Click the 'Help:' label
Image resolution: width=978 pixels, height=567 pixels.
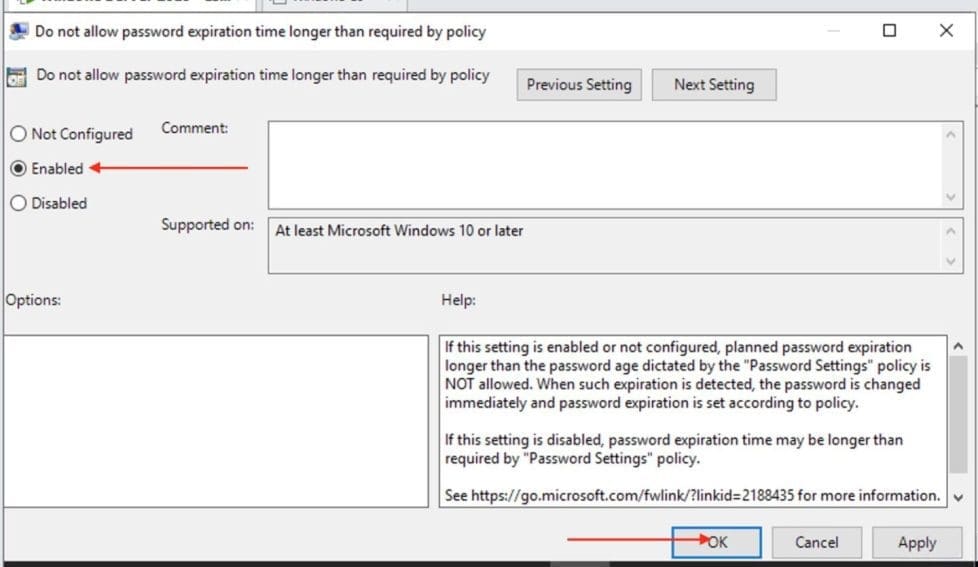coord(458,300)
